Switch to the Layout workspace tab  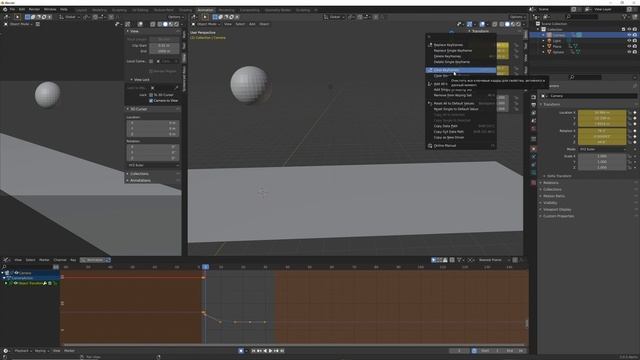pos(81,10)
